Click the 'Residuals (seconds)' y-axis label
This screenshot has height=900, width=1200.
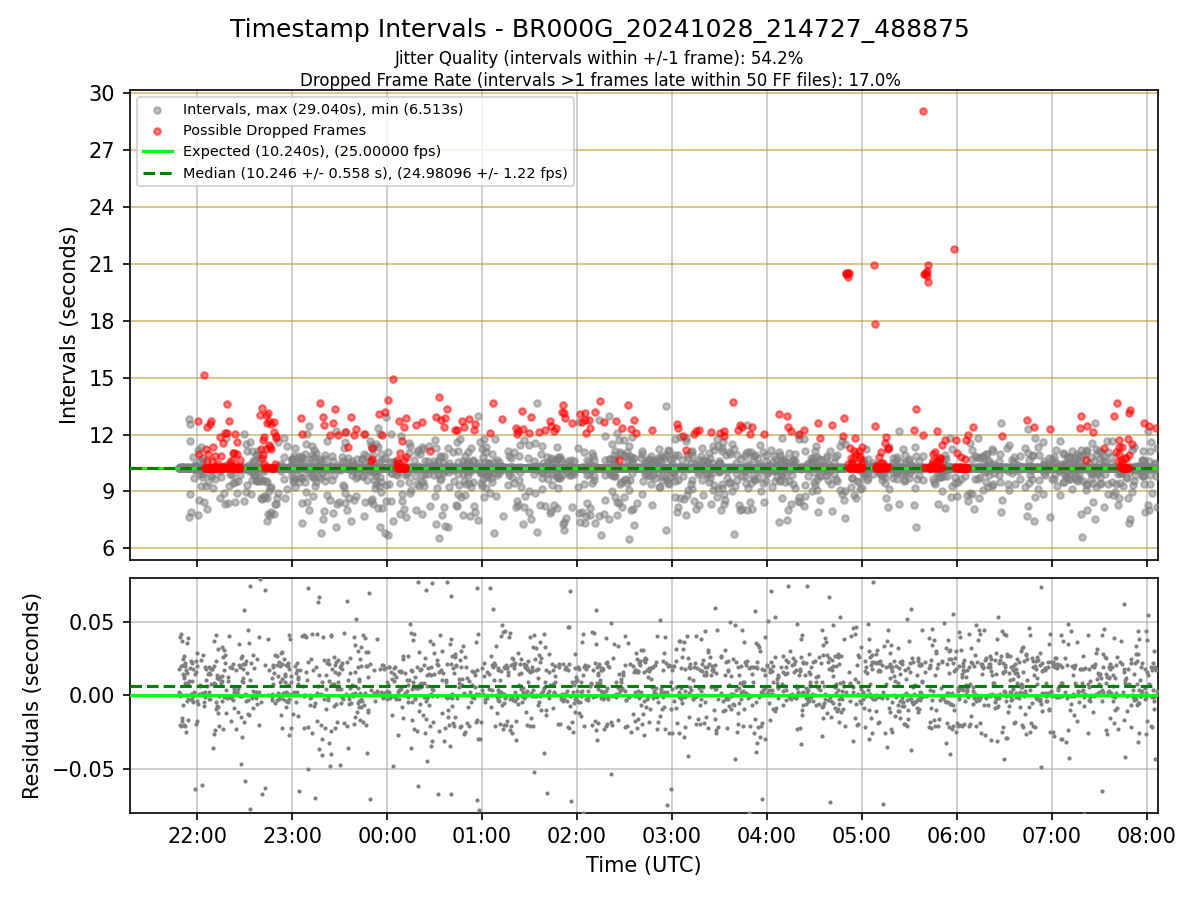[32, 696]
